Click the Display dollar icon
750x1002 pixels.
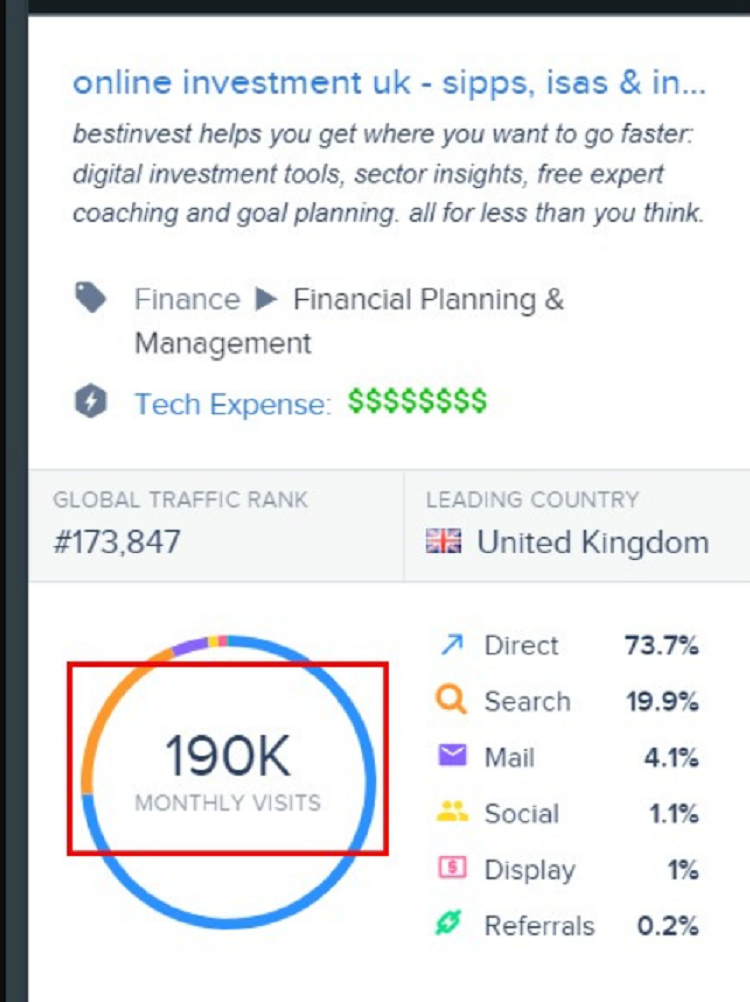[452, 868]
